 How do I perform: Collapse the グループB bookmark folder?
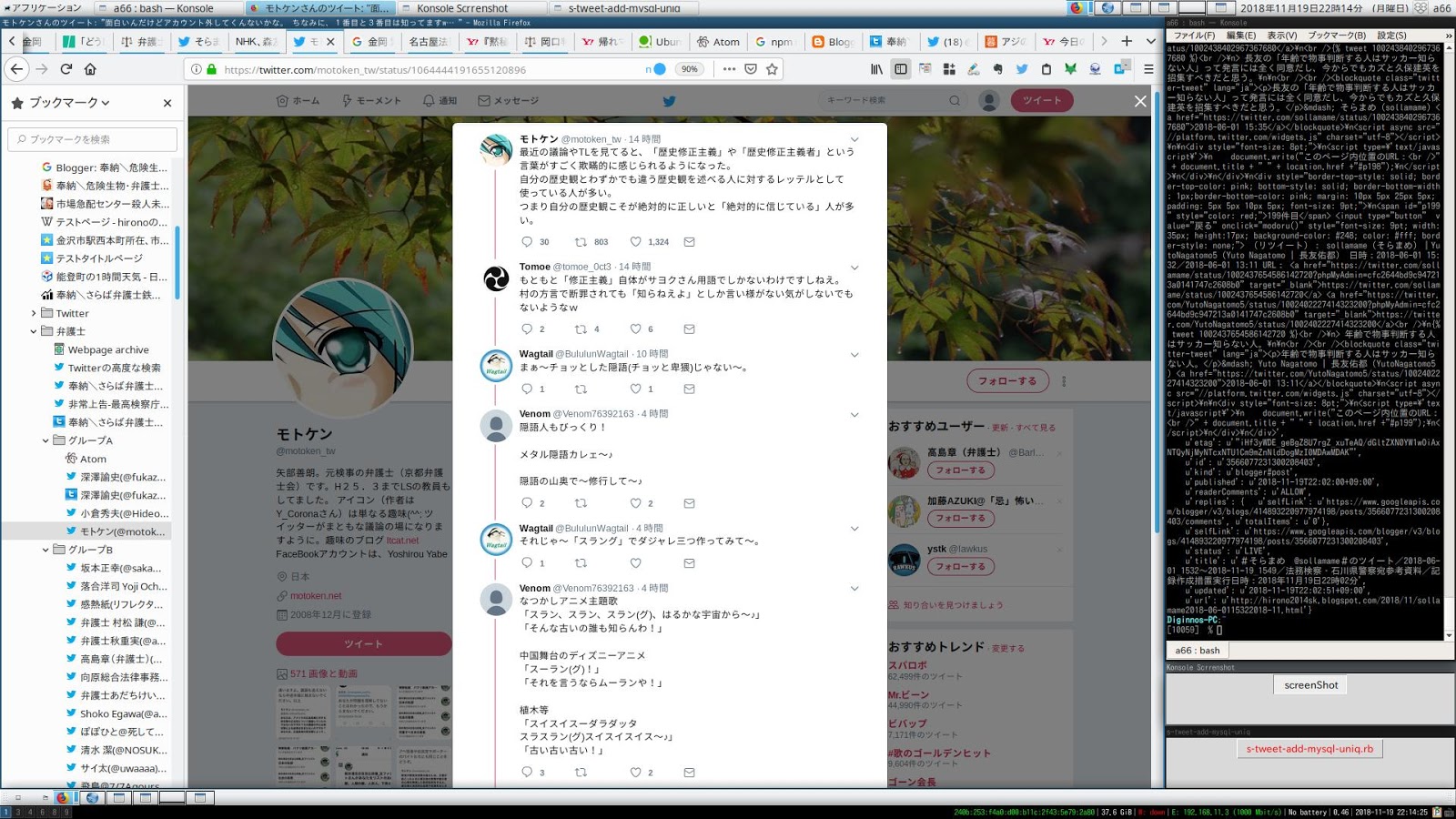[x=45, y=550]
